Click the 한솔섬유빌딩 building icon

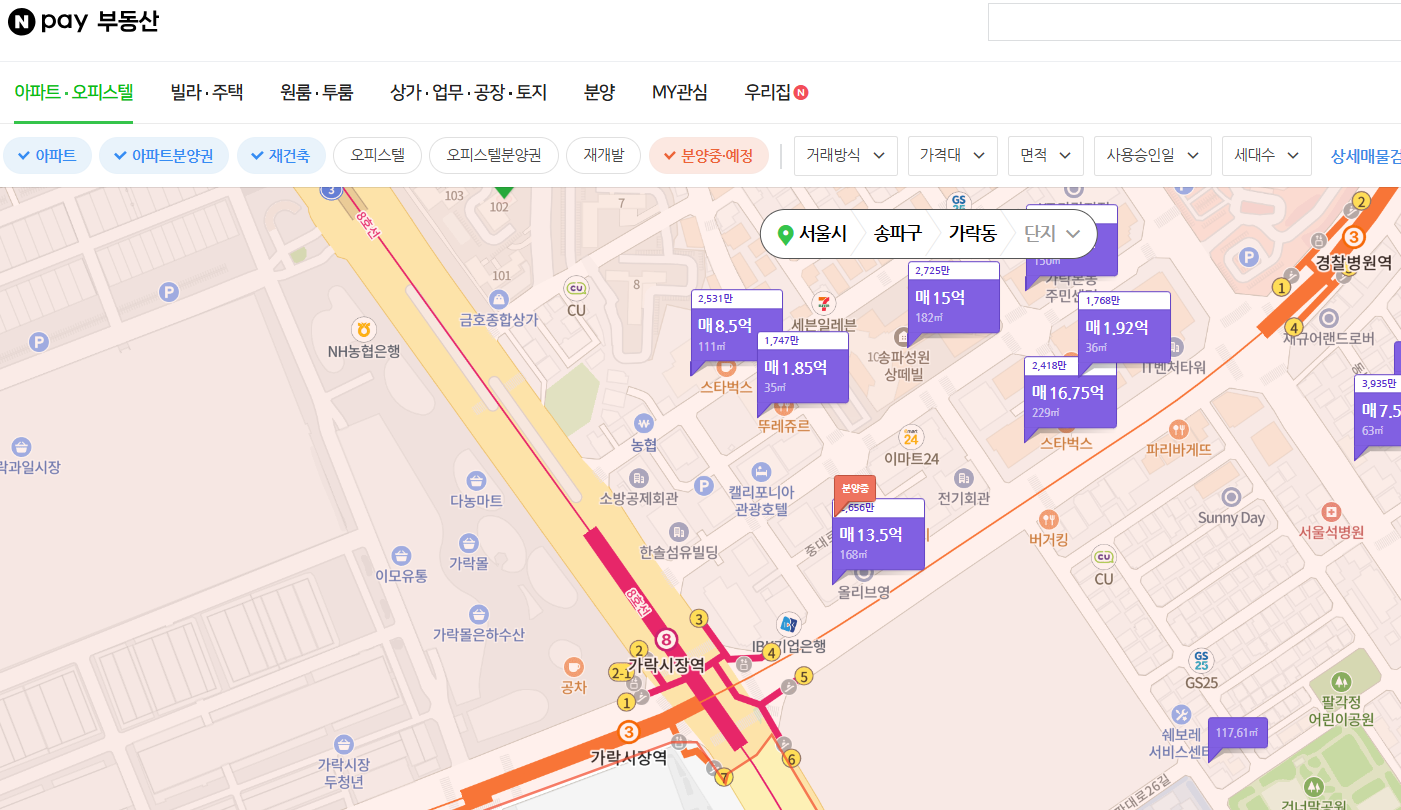coord(679,530)
